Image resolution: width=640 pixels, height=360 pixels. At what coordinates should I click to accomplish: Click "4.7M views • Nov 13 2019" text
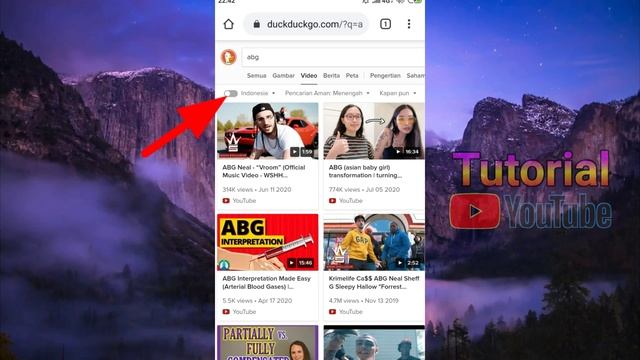364,300
